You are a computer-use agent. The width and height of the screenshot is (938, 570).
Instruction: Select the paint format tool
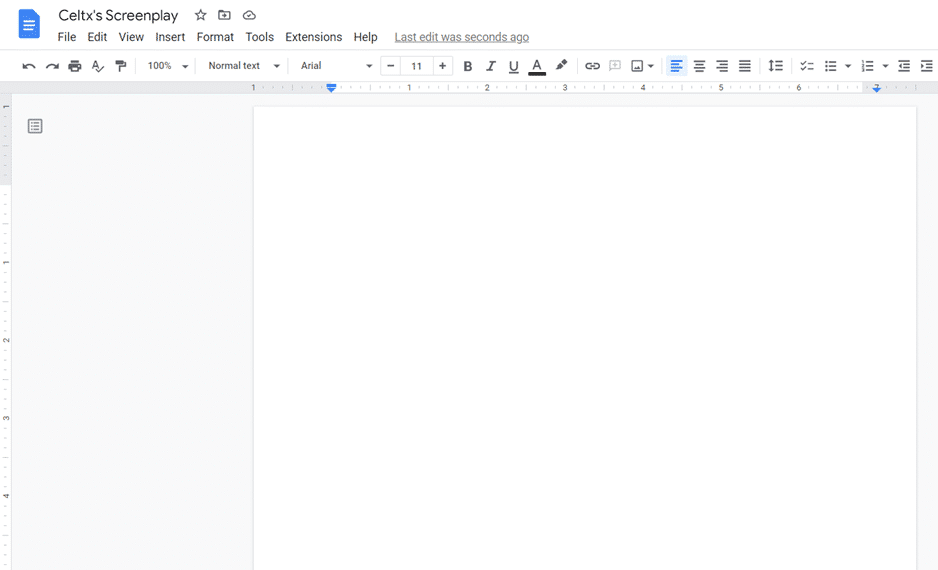click(121, 66)
